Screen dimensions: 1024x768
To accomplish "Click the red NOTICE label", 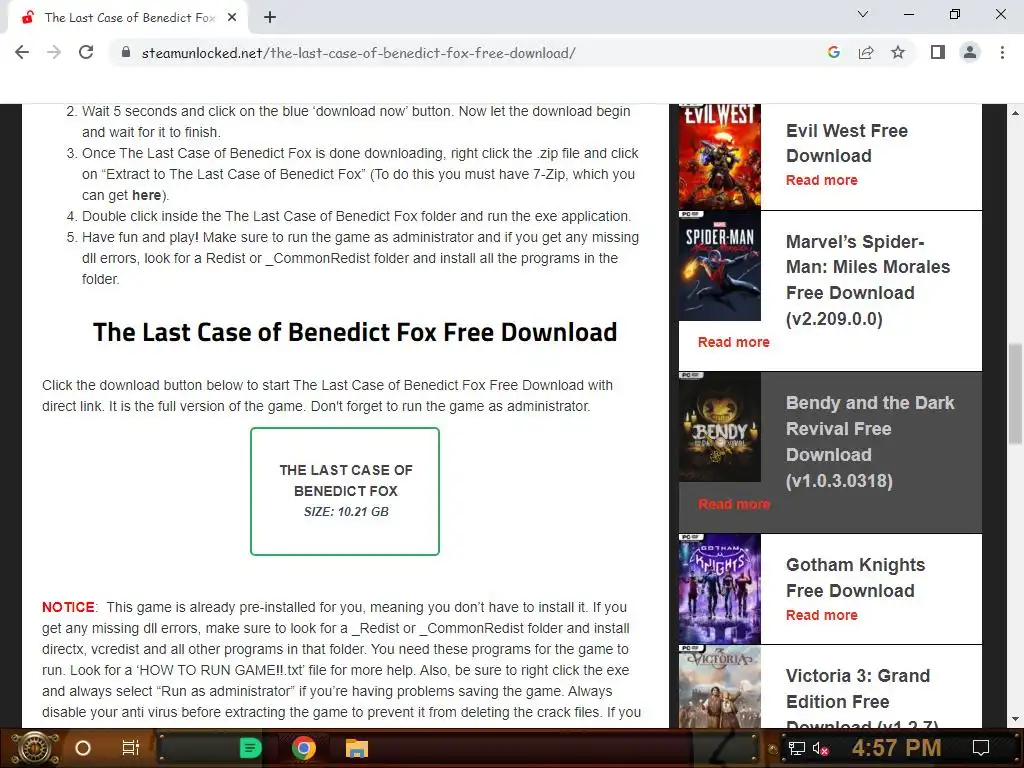I will click(x=69, y=607).
